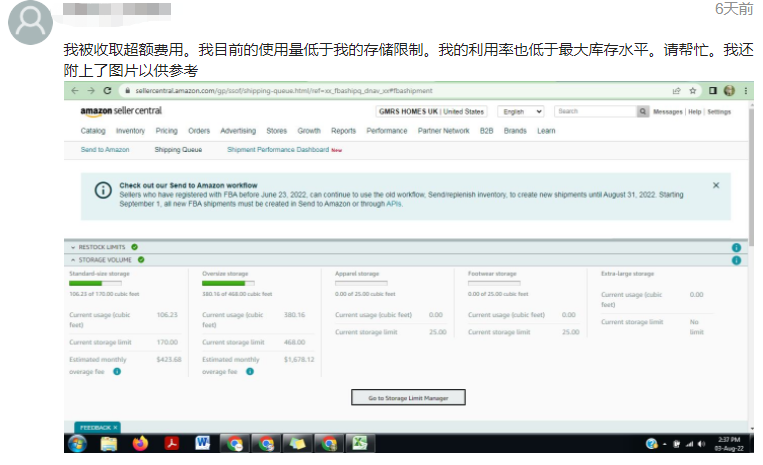Image resolution: width=763 pixels, height=465 pixels.
Task: Dismiss the Send to Amazon workflow banner
Action: (x=716, y=185)
